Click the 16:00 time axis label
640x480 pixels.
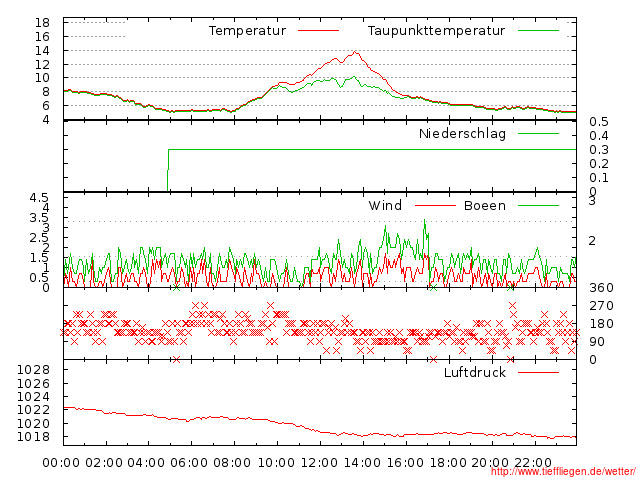coord(405,463)
